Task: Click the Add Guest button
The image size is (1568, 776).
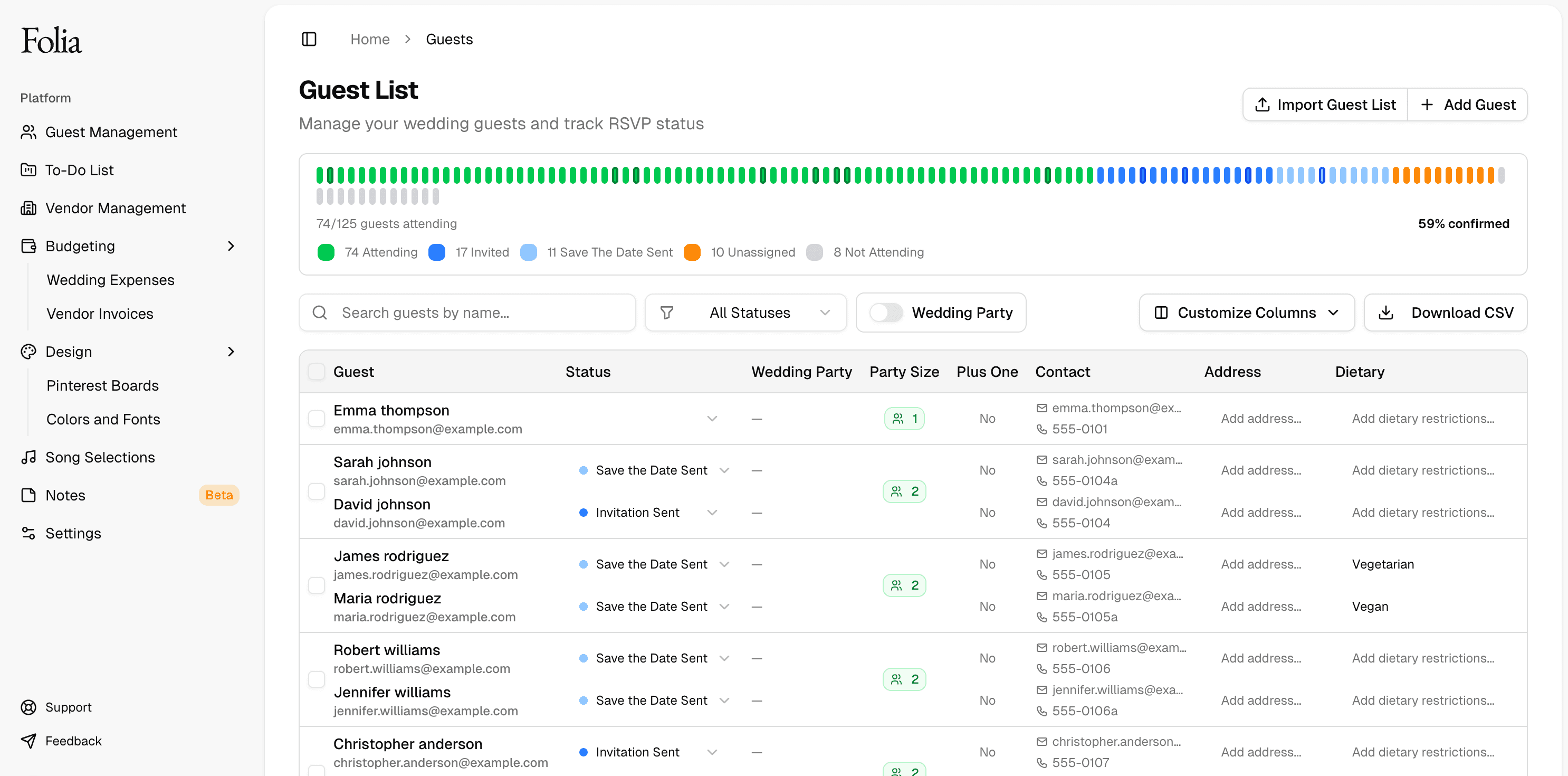Action: click(x=1468, y=105)
